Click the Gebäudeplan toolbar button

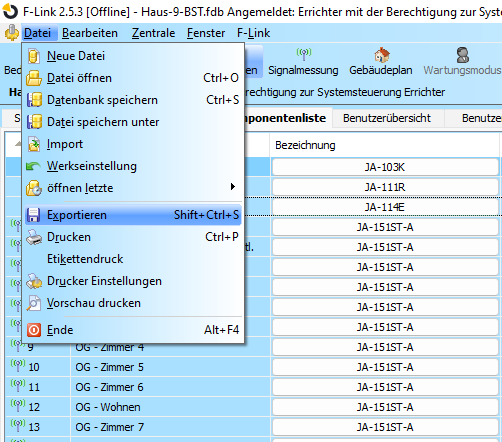point(381,62)
